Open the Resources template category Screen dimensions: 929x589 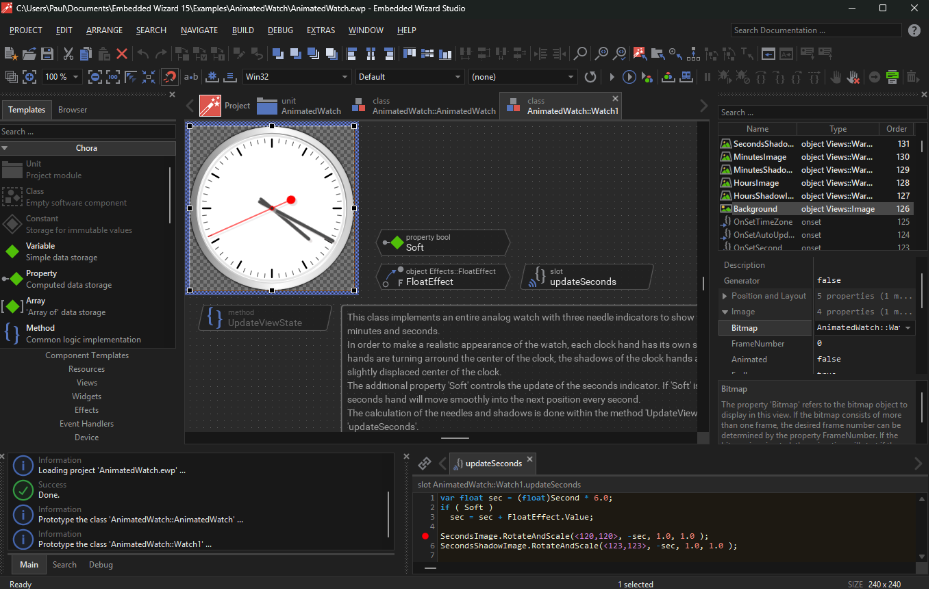pyautogui.click(x=86, y=369)
